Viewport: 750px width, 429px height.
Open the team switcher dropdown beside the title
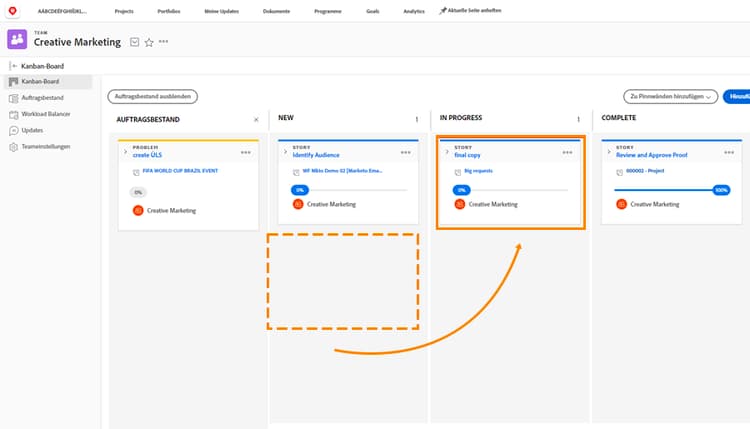134,42
